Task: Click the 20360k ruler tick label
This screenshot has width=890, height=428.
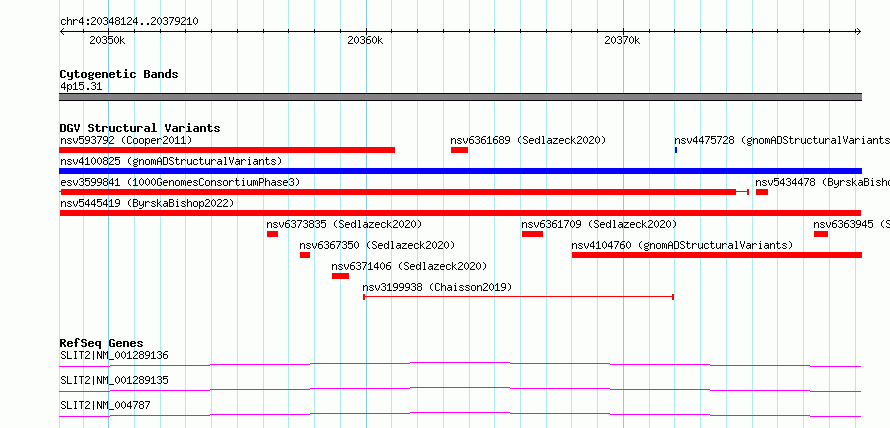Action: (x=365, y=40)
